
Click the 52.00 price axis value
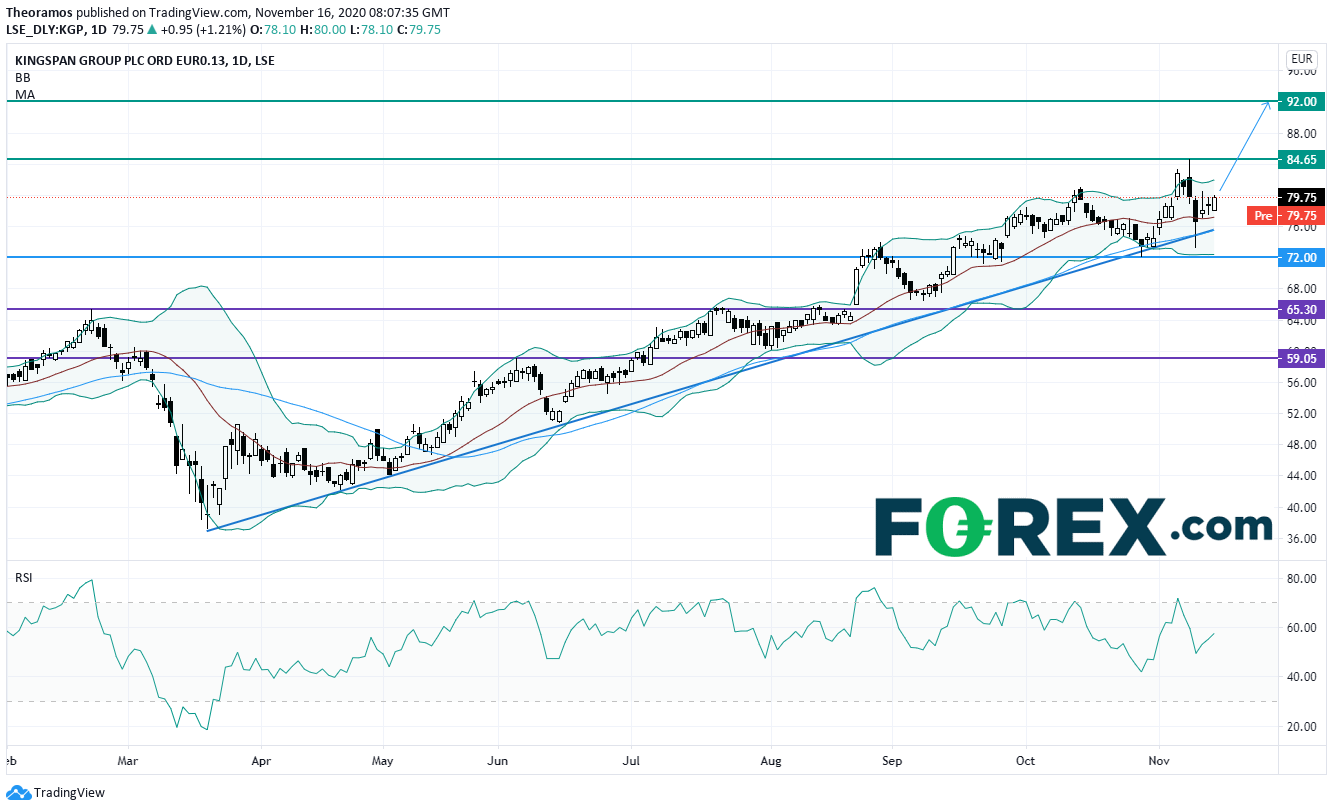[x=1300, y=414]
